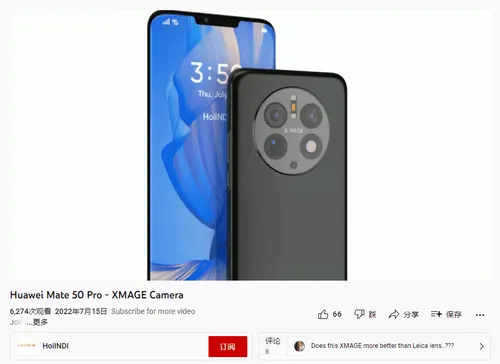
Task: Click the HoiINDI channel avatar
Action: point(27,346)
